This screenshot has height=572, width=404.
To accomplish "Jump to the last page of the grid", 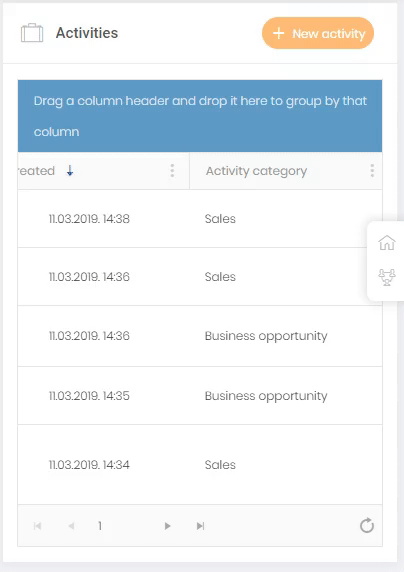I will [x=200, y=526].
